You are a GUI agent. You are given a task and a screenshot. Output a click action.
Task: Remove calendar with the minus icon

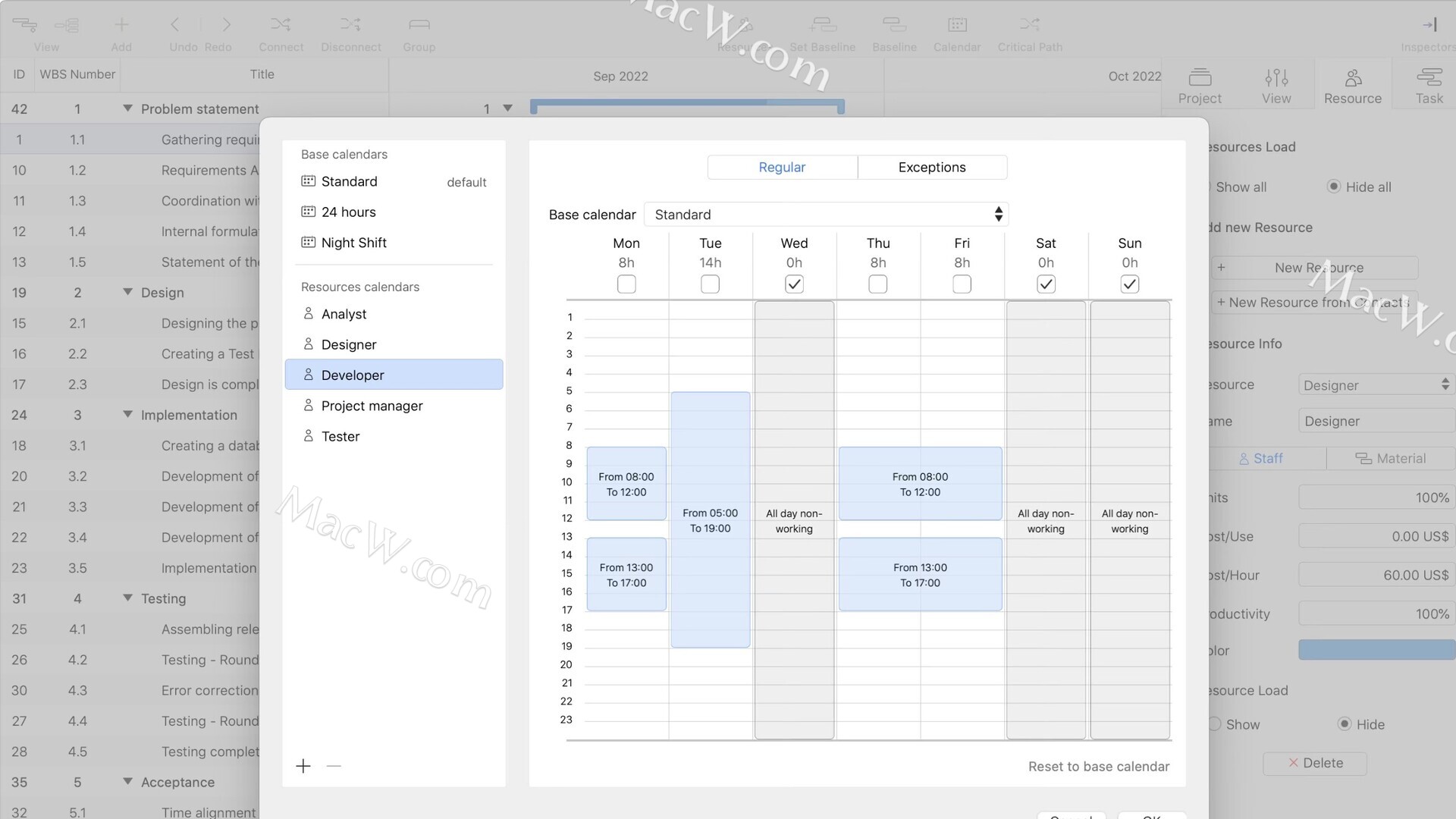click(334, 766)
